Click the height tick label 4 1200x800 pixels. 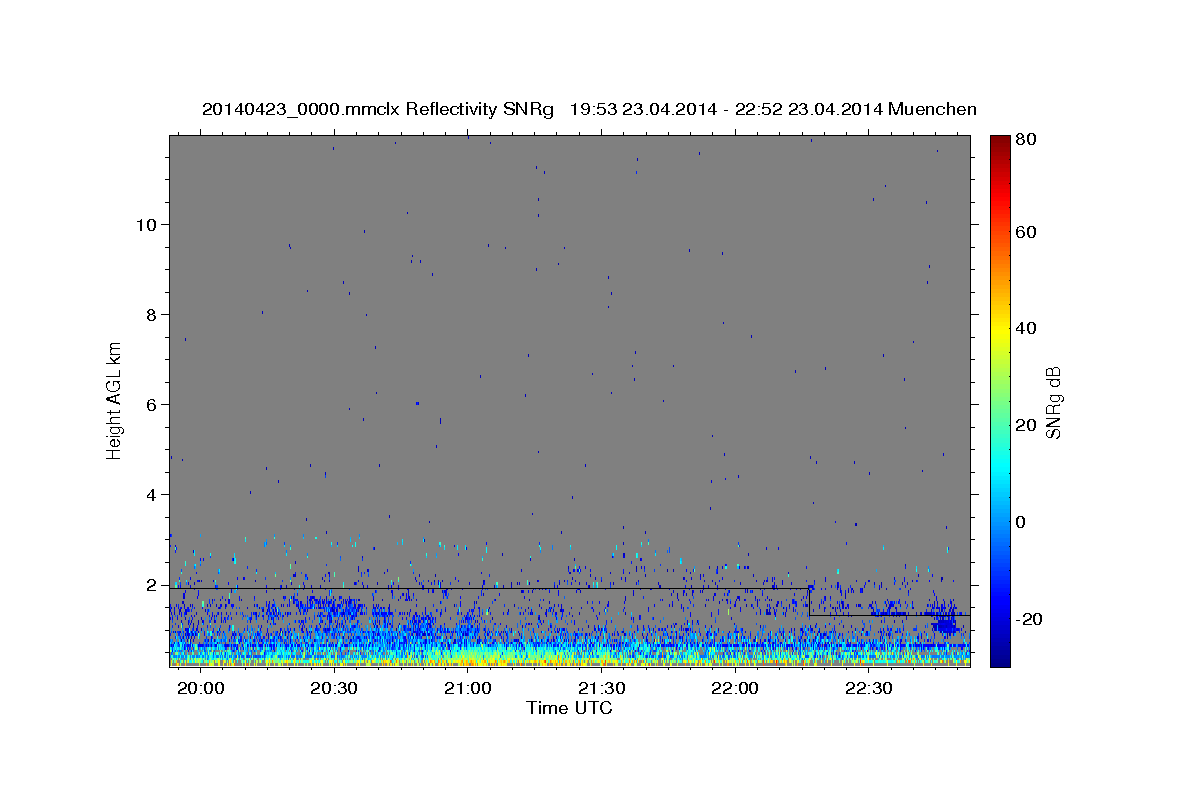pos(152,494)
